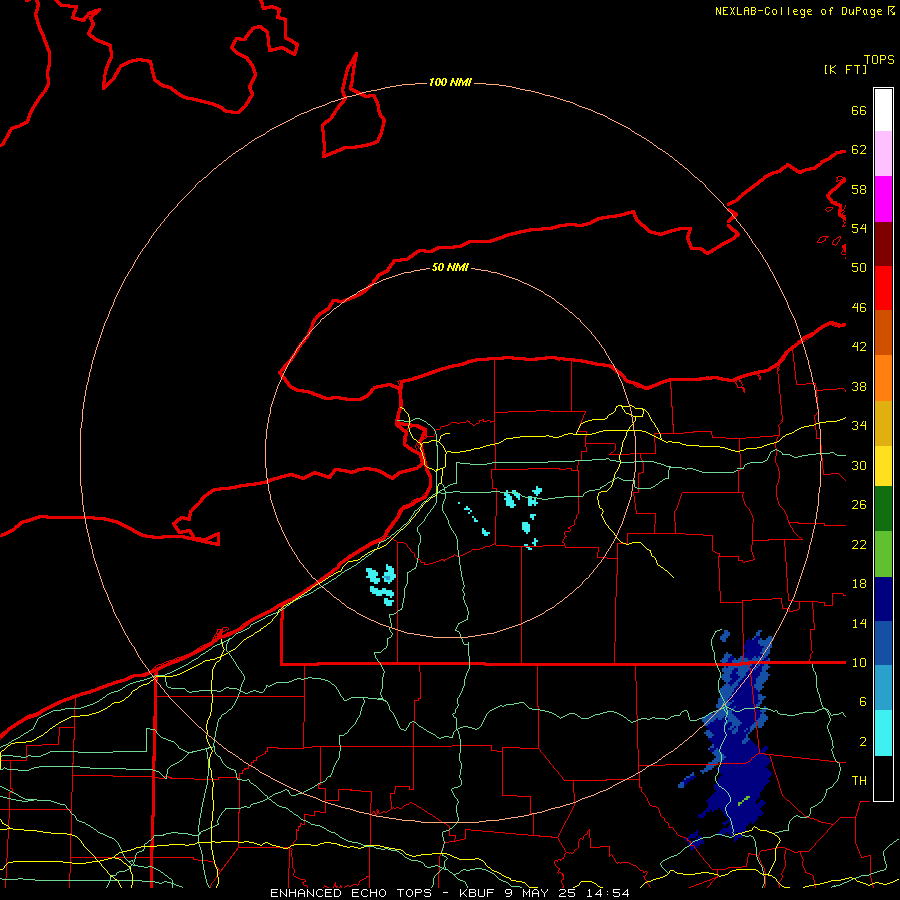Click the light green 22 kft legend swatch
This screenshot has width=900, height=900.
883,554
